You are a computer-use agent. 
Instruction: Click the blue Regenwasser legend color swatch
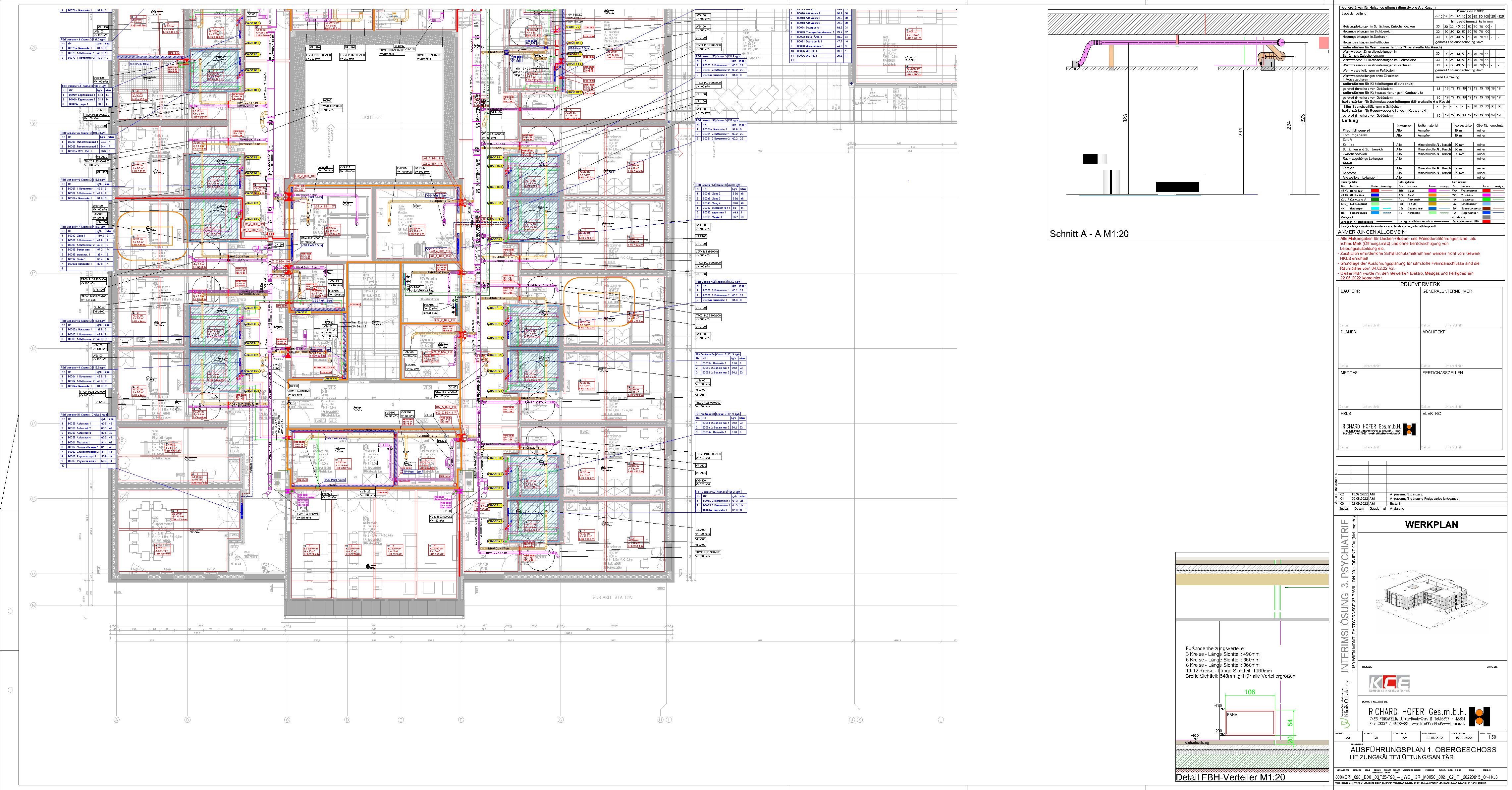point(1486,212)
